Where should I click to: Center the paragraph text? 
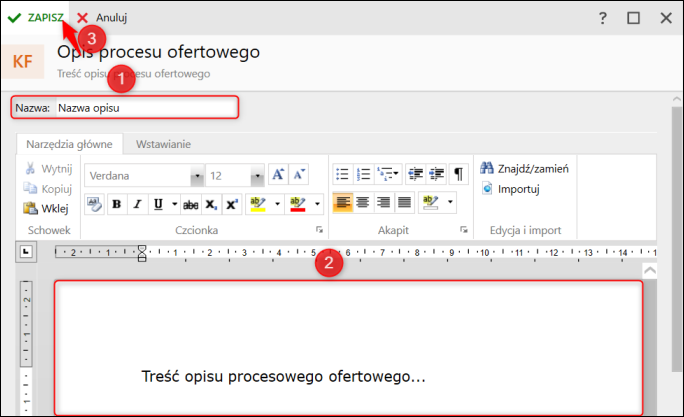point(363,202)
